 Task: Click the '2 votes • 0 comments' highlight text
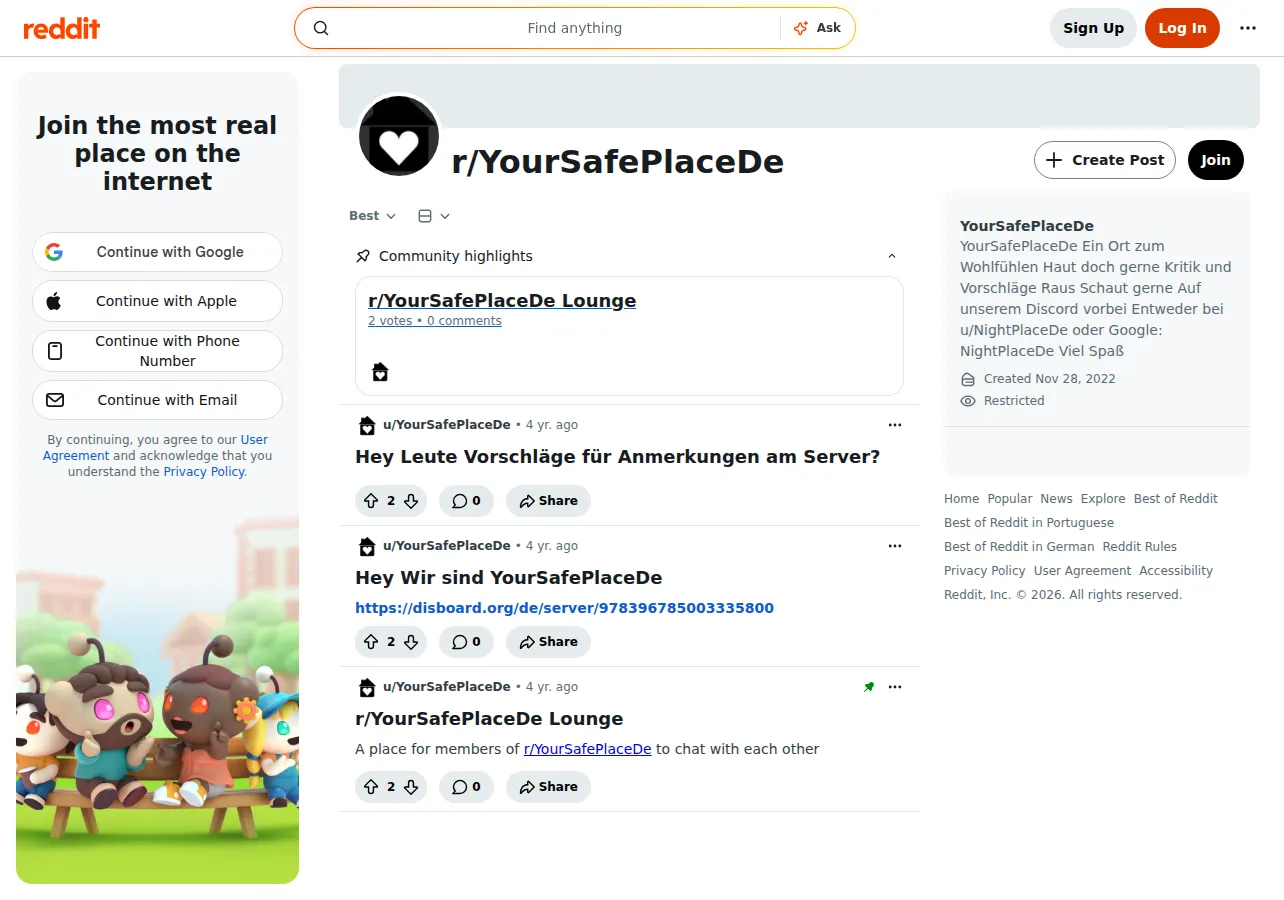[434, 321]
